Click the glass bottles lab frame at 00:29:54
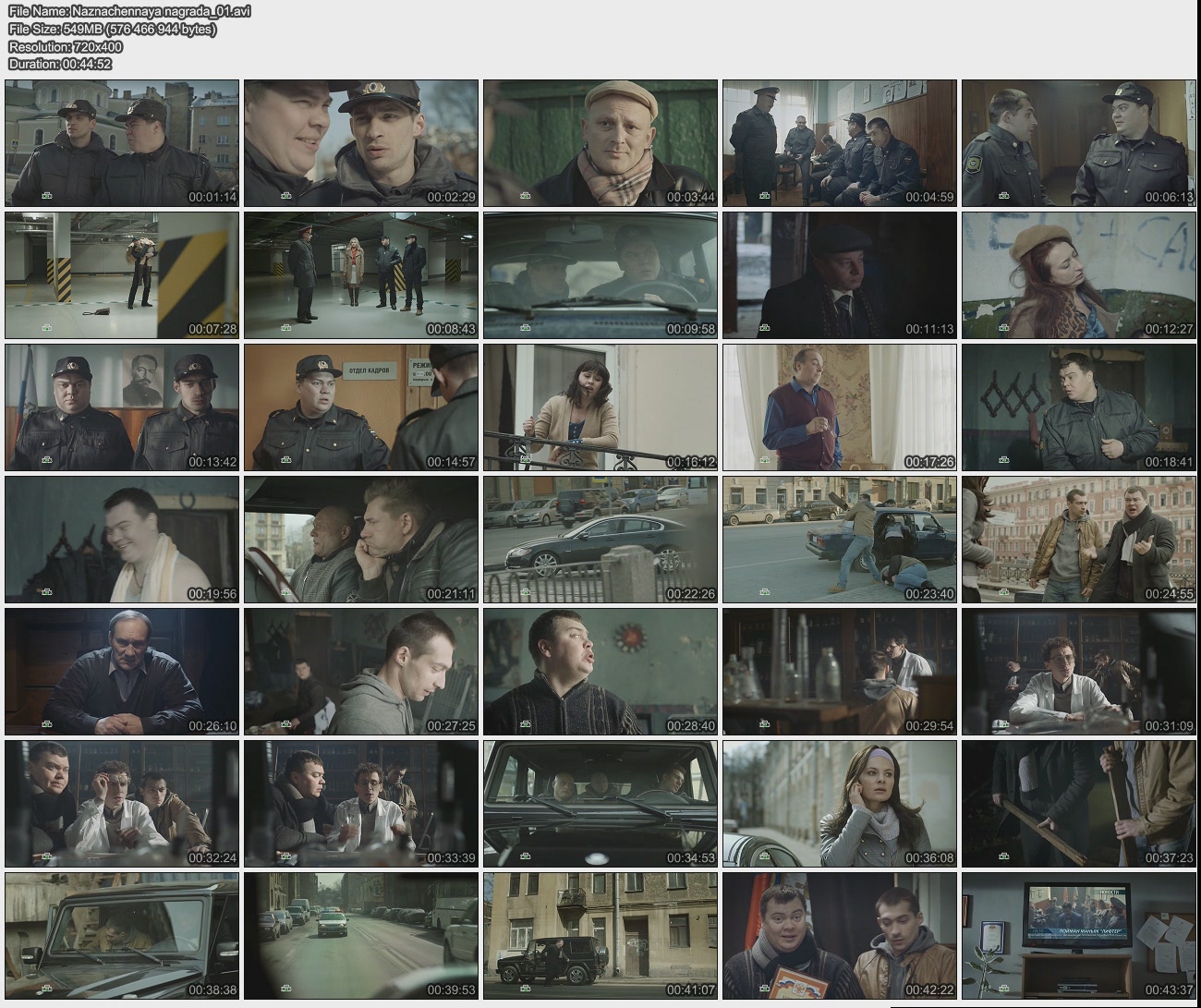The image size is (1201, 1008). 840,672
